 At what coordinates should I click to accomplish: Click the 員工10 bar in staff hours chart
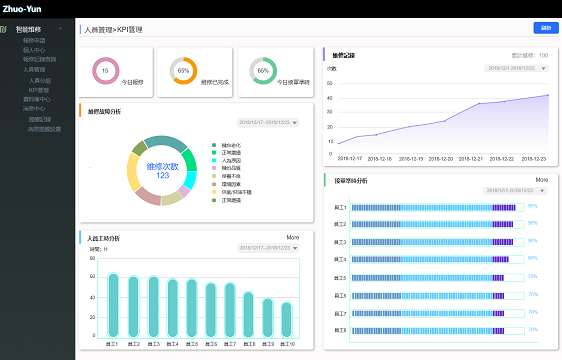coord(286,320)
